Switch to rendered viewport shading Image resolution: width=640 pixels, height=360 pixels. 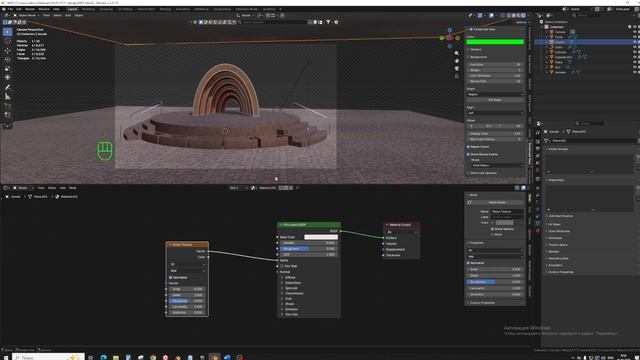523,16
